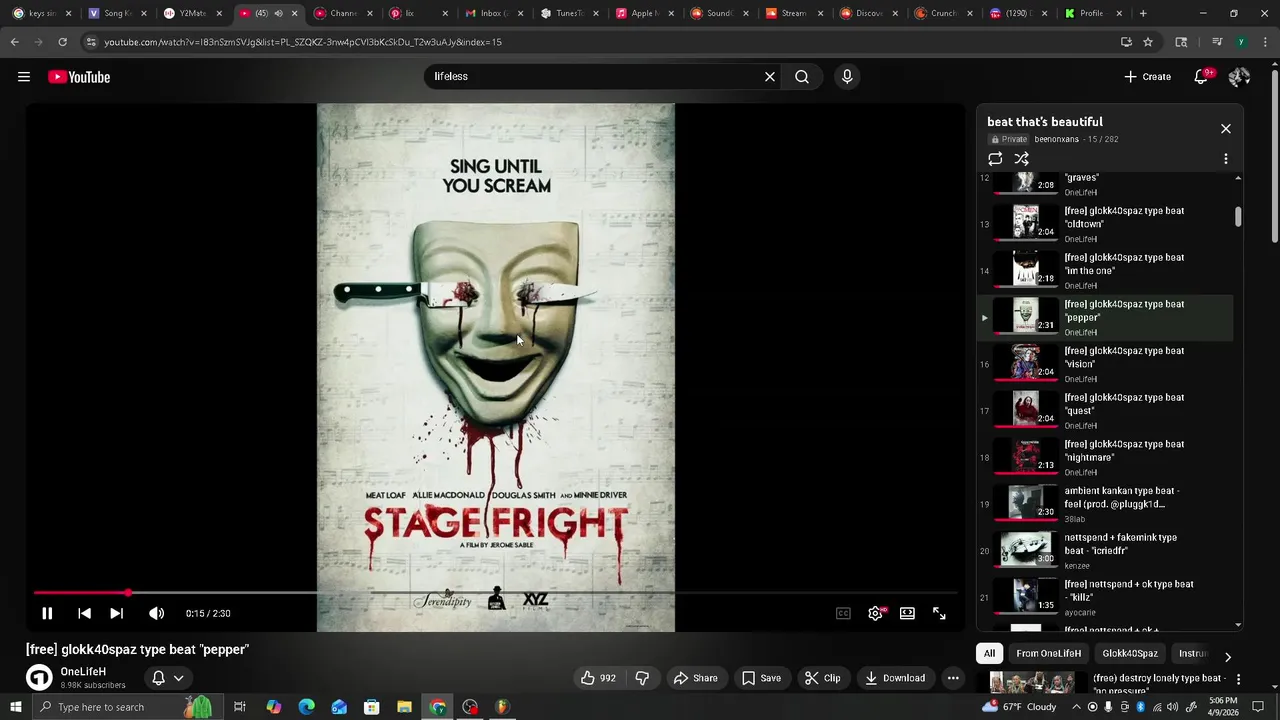
Task: Mute the video volume
Action: coord(156,614)
